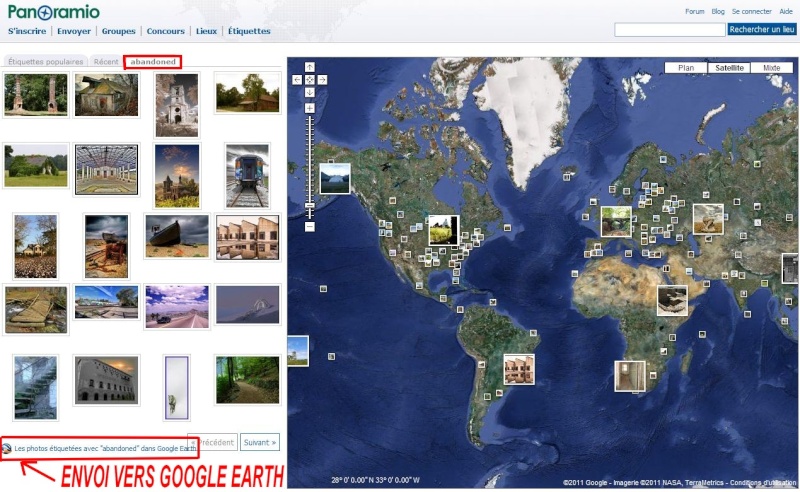Zoom out with the minus button
This screenshot has height=492, width=800.
click(x=310, y=227)
